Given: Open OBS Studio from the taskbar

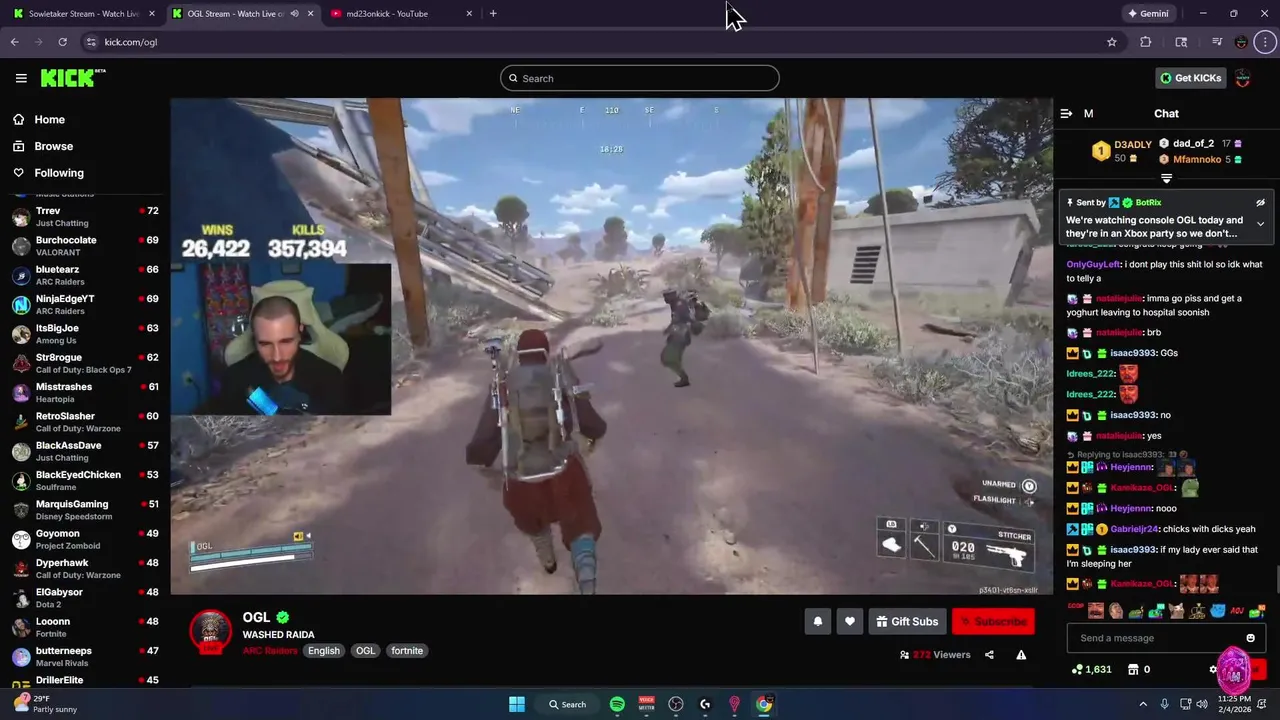Looking at the screenshot, I should pos(676,704).
